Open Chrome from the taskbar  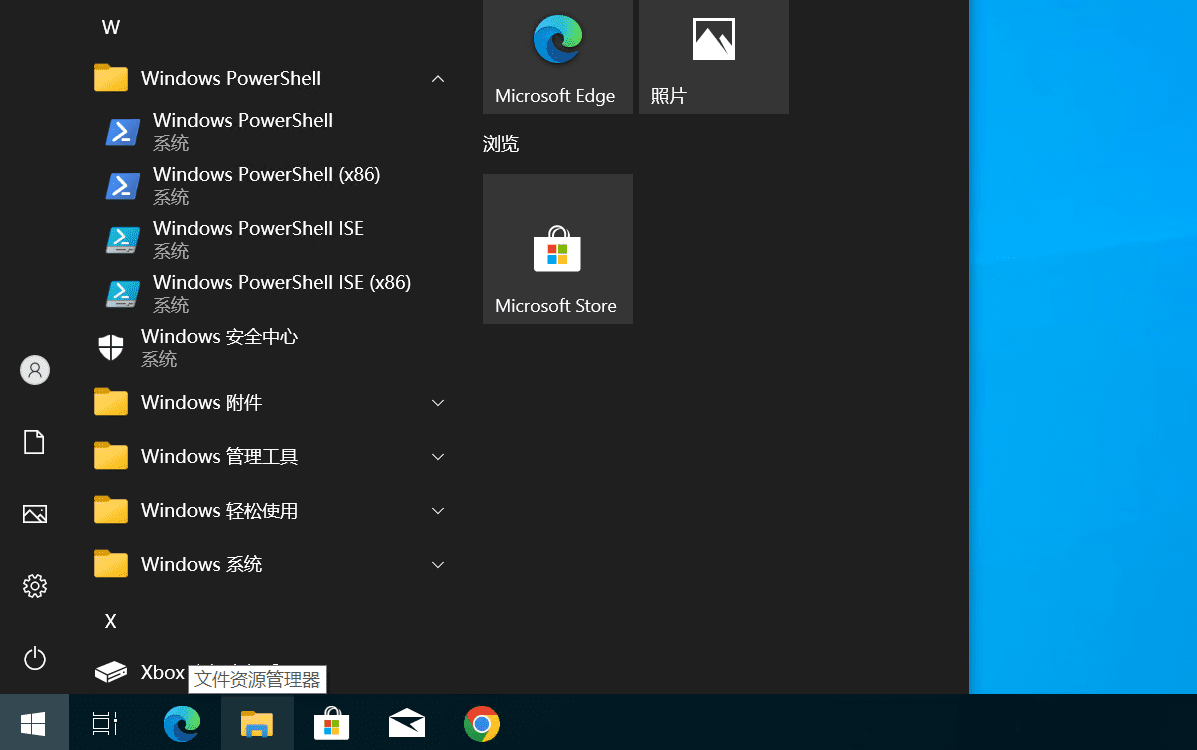[x=481, y=722]
